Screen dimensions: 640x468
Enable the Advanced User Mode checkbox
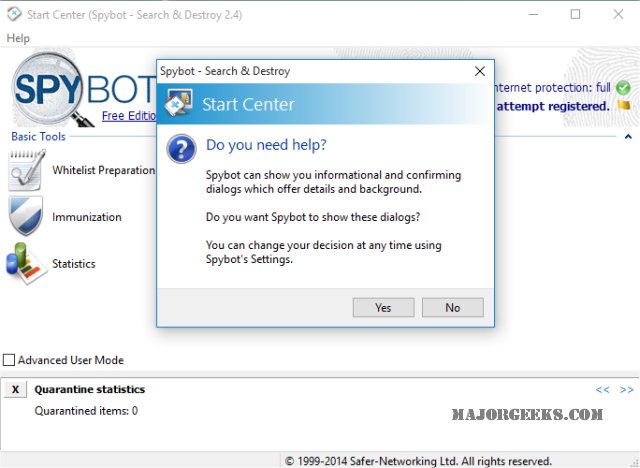(x=9, y=360)
